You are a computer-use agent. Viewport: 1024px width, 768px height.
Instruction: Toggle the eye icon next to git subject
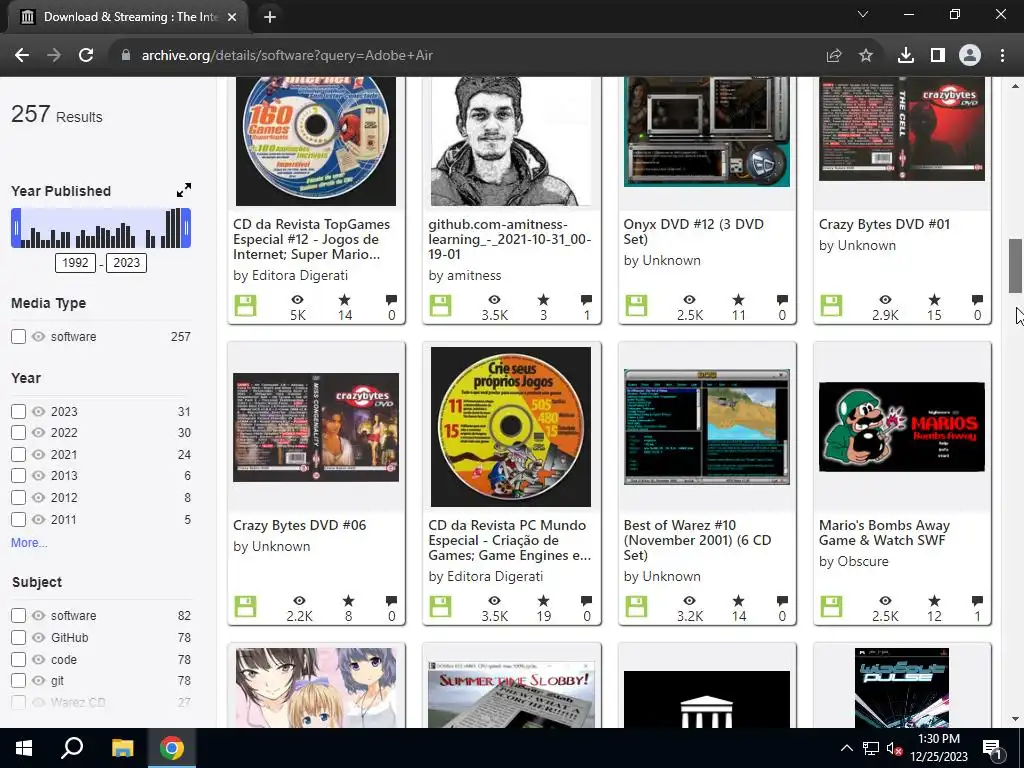coord(39,680)
